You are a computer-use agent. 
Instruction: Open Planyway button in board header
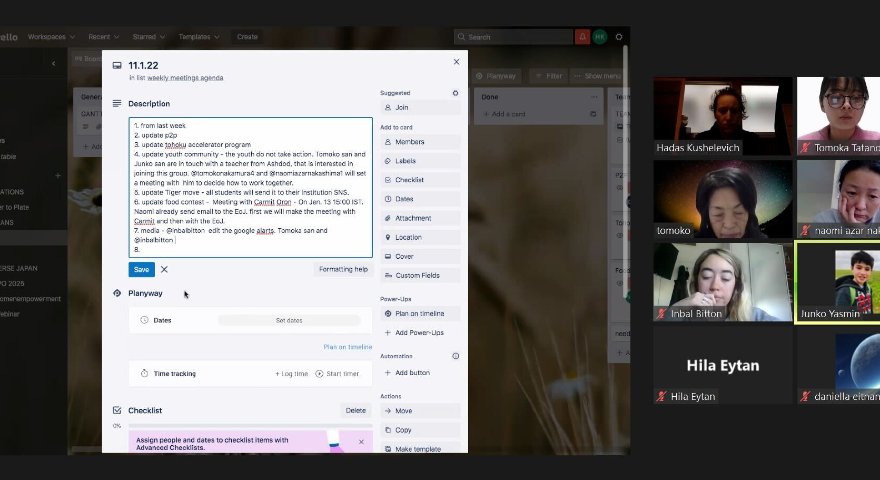[496, 76]
